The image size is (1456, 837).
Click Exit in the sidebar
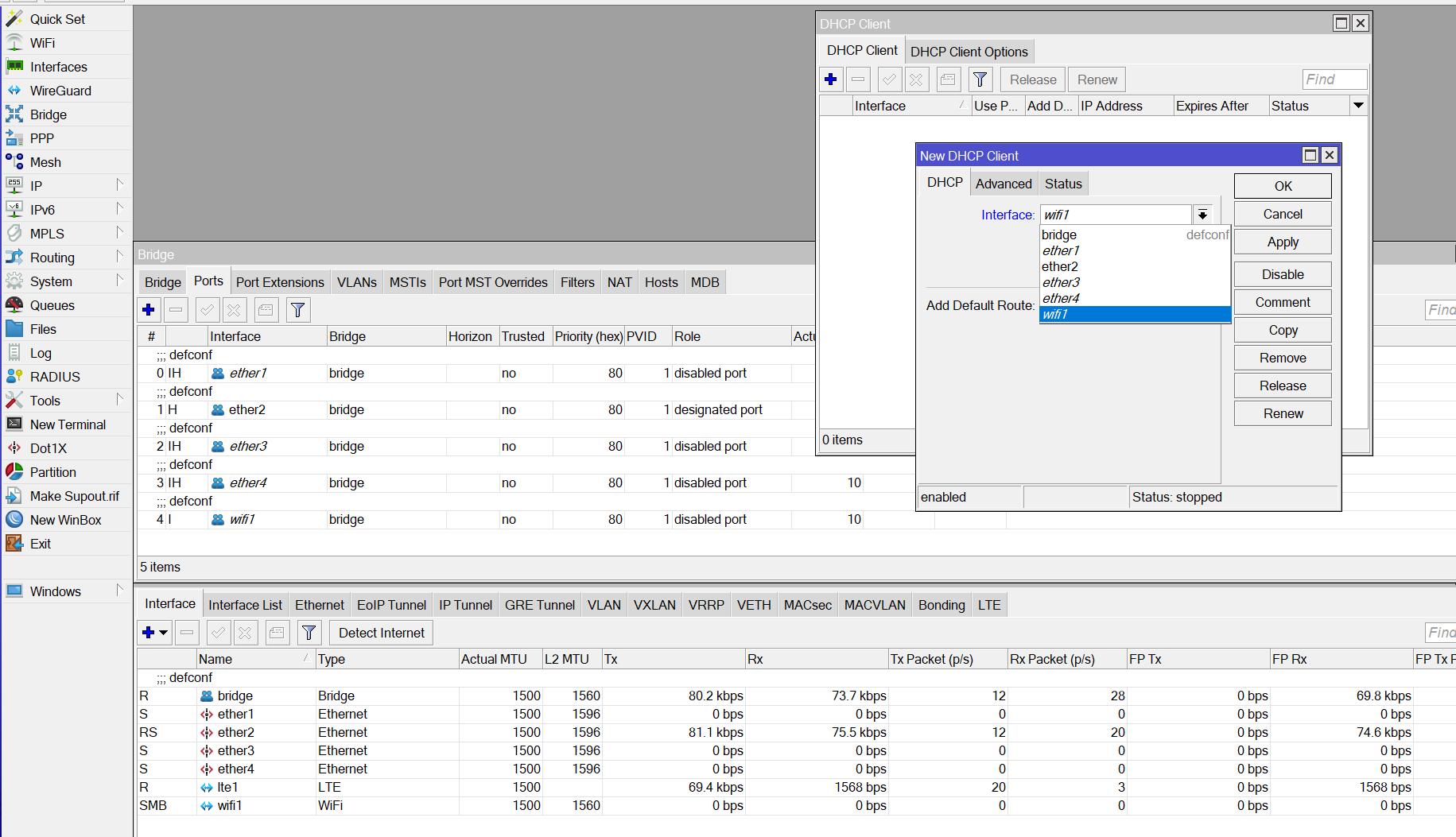pos(40,544)
